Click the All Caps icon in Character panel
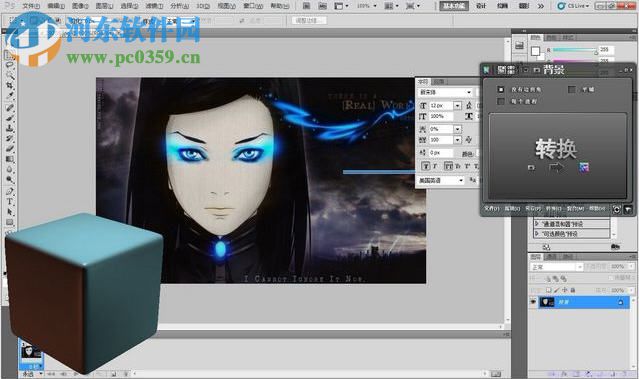This screenshot has width=639, height=379. coord(448,166)
